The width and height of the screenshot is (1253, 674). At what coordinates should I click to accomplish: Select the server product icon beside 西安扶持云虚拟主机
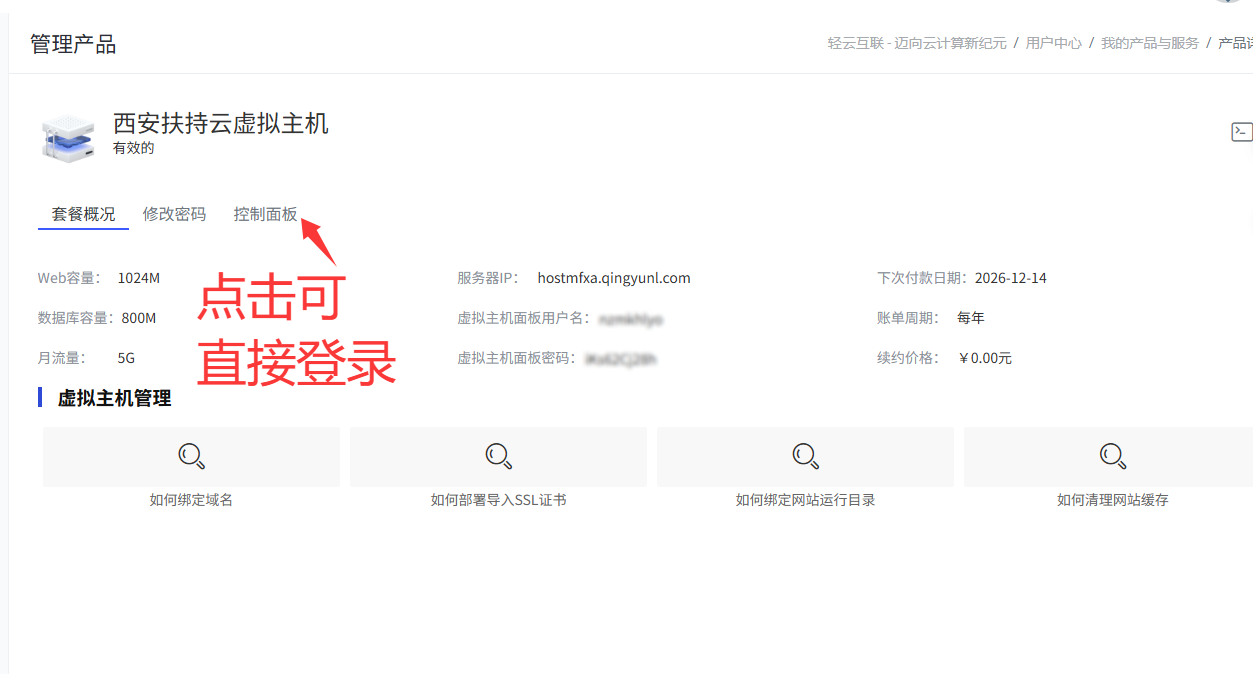coord(67,137)
